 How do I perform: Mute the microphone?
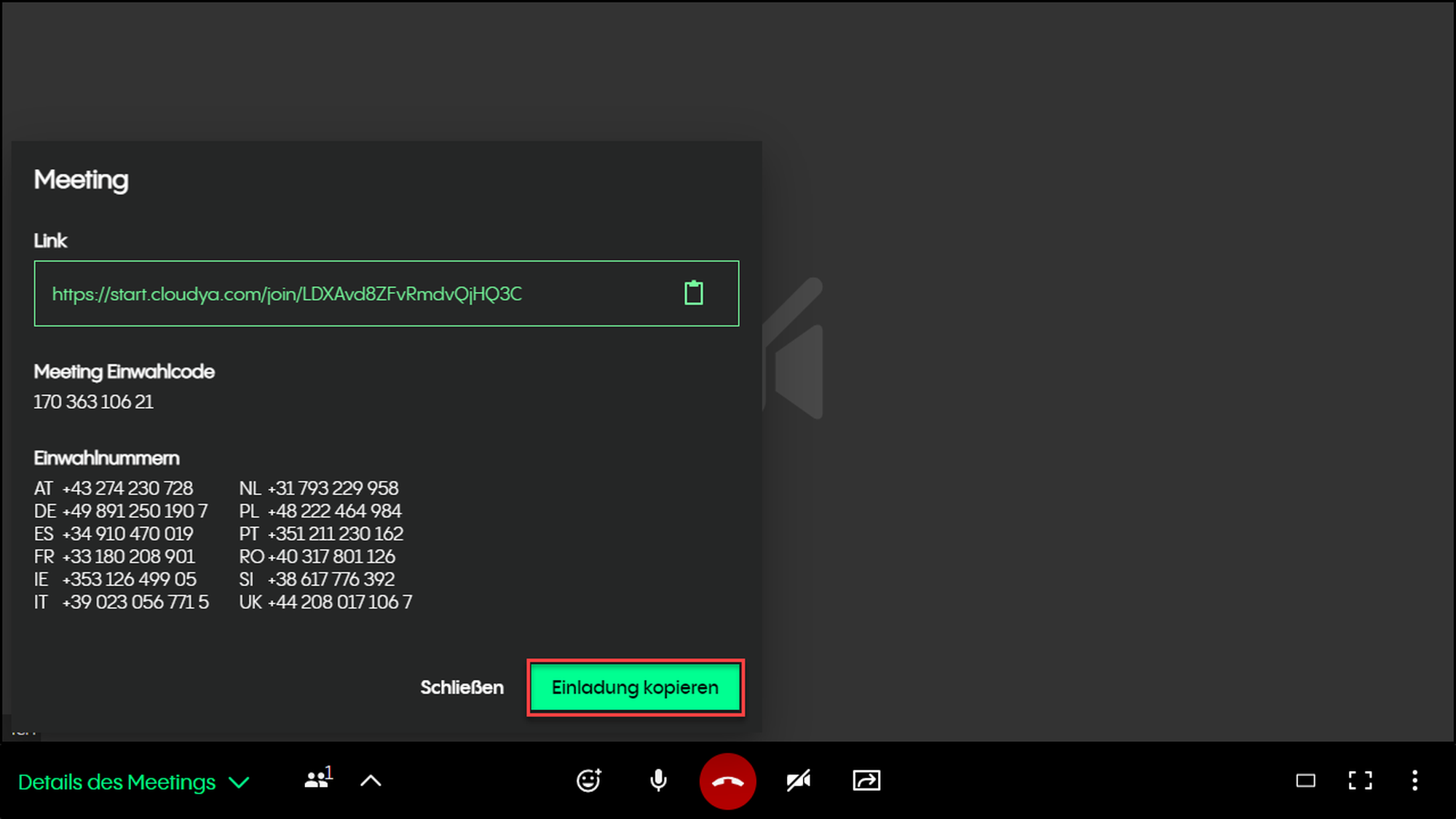(x=658, y=780)
